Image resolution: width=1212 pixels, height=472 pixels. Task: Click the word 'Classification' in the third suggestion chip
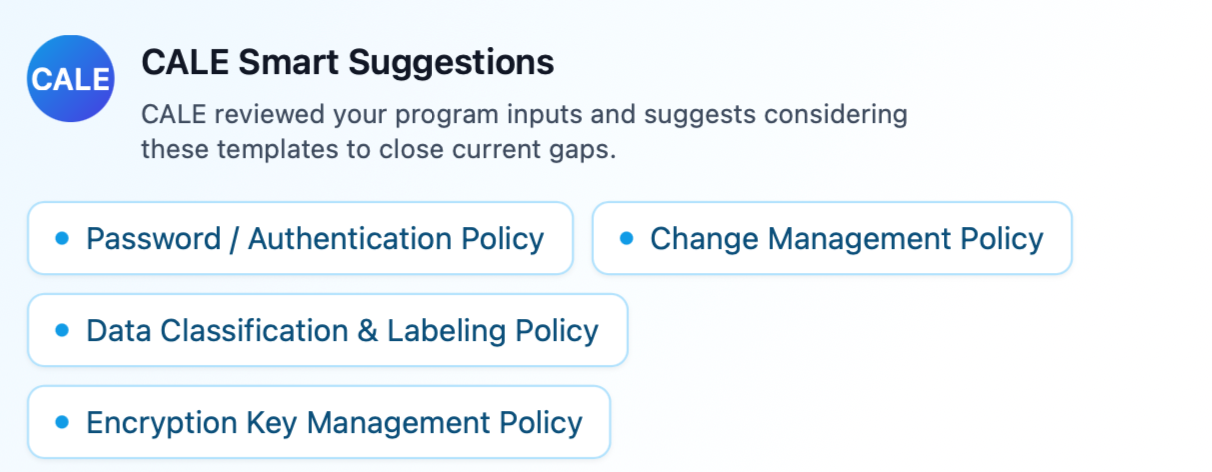254,331
